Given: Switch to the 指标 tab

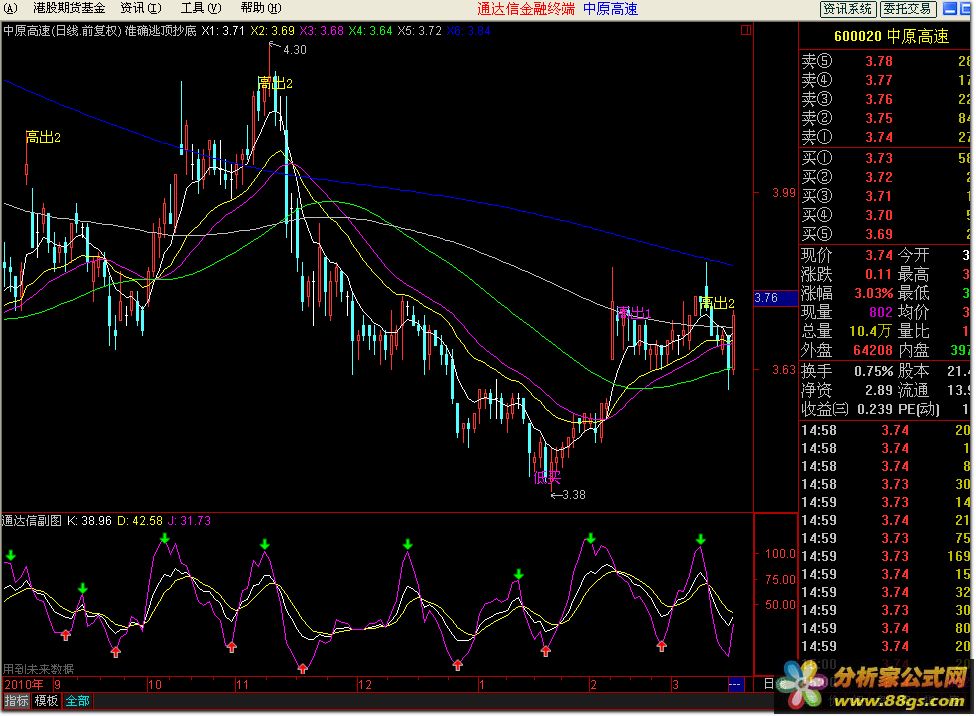Looking at the screenshot, I should [17, 701].
